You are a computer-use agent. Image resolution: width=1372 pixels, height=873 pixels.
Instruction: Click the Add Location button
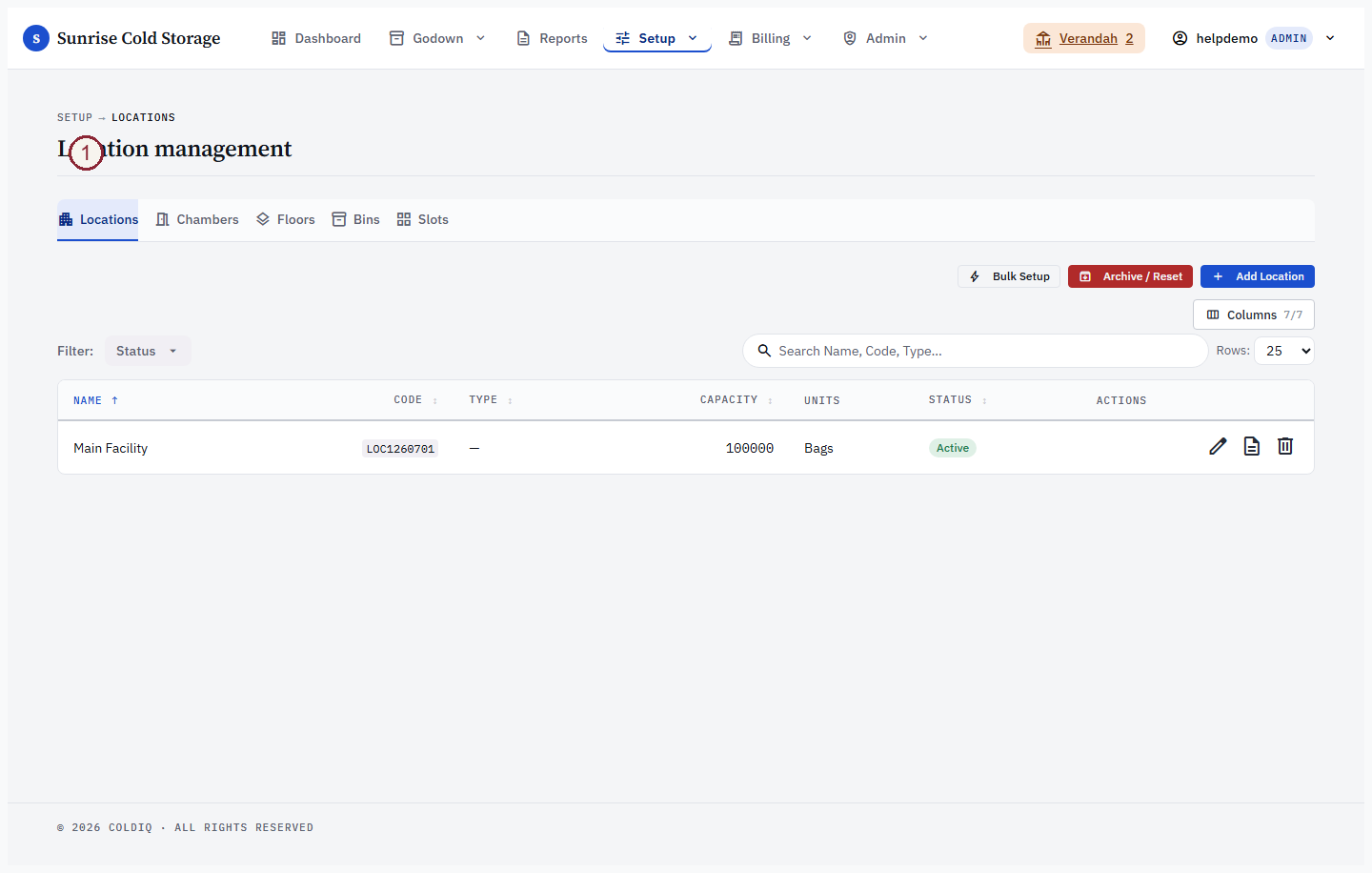1258,276
